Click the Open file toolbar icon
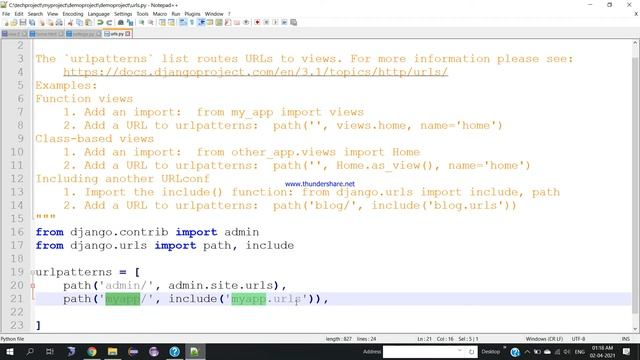Screen dimensions: 640x360 [x=14, y=22]
